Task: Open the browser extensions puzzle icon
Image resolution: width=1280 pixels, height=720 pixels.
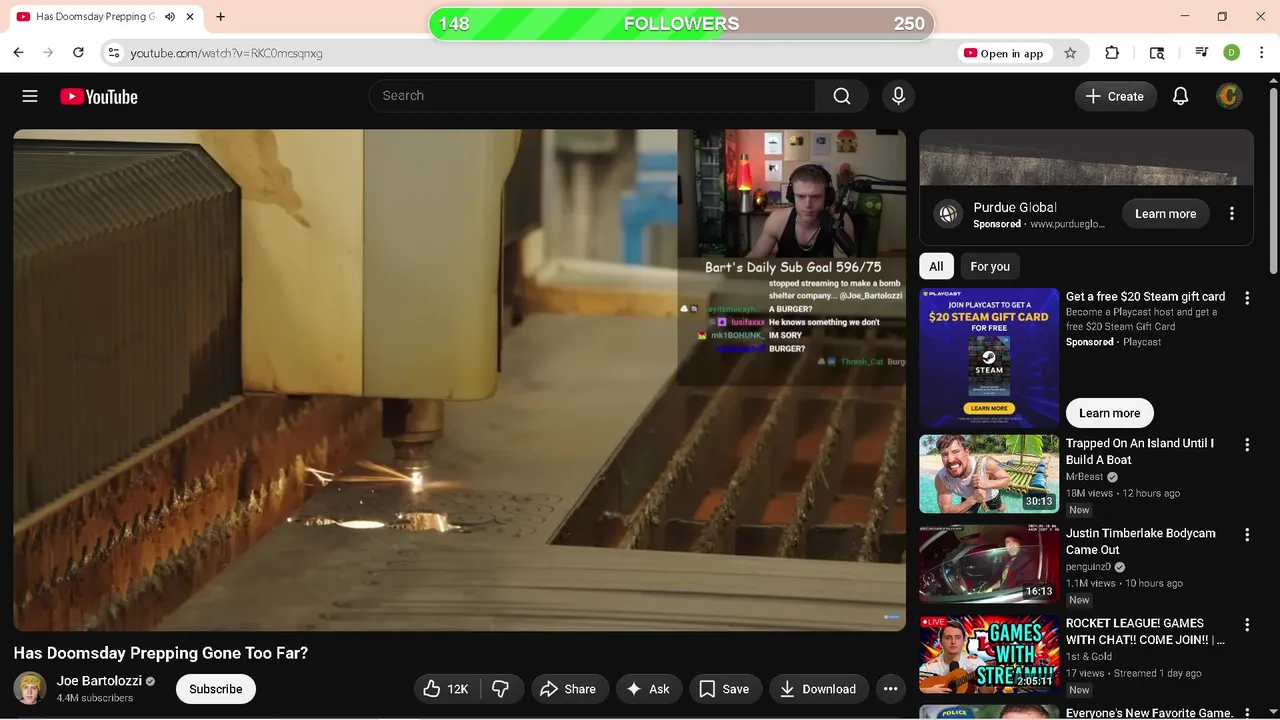Action: (x=1112, y=53)
